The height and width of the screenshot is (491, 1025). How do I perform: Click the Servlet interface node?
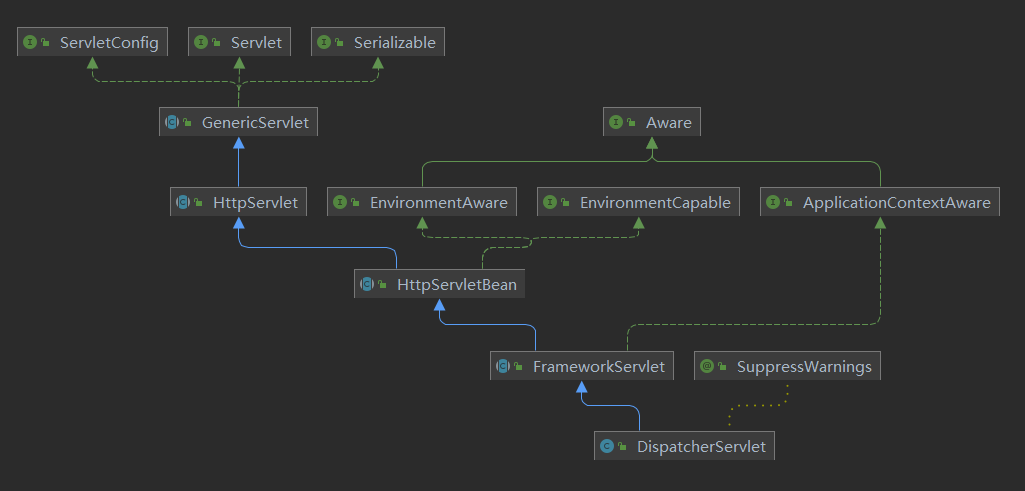coord(239,42)
